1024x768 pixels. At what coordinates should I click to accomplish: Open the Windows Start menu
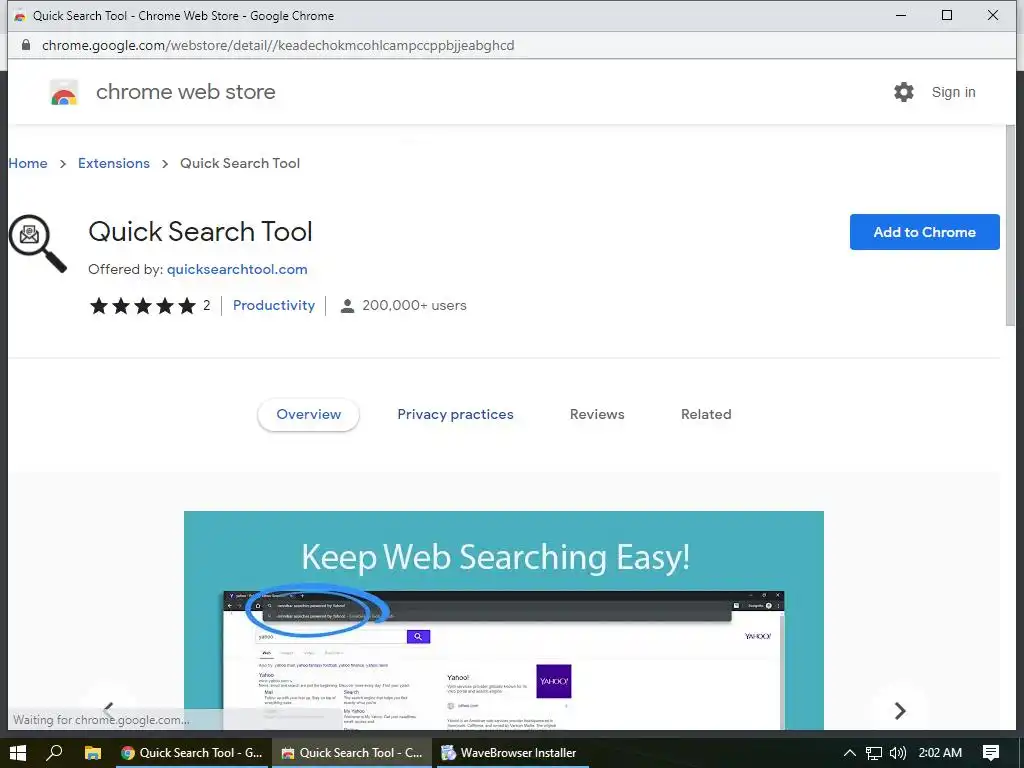tap(18, 752)
